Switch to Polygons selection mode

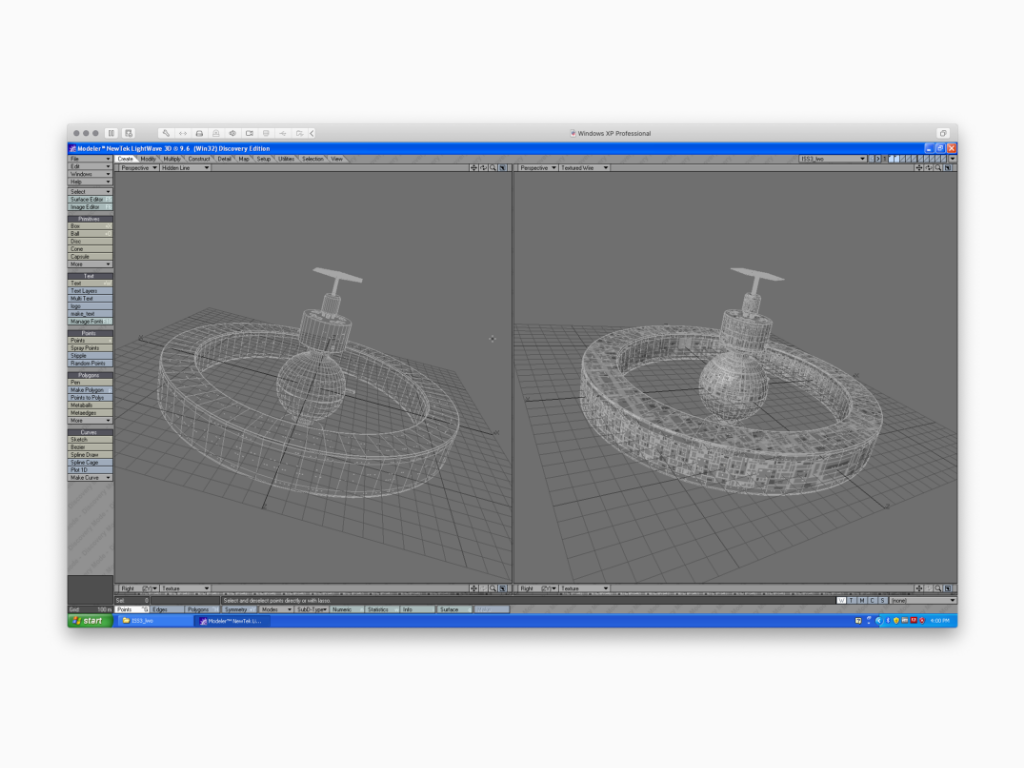click(x=202, y=609)
